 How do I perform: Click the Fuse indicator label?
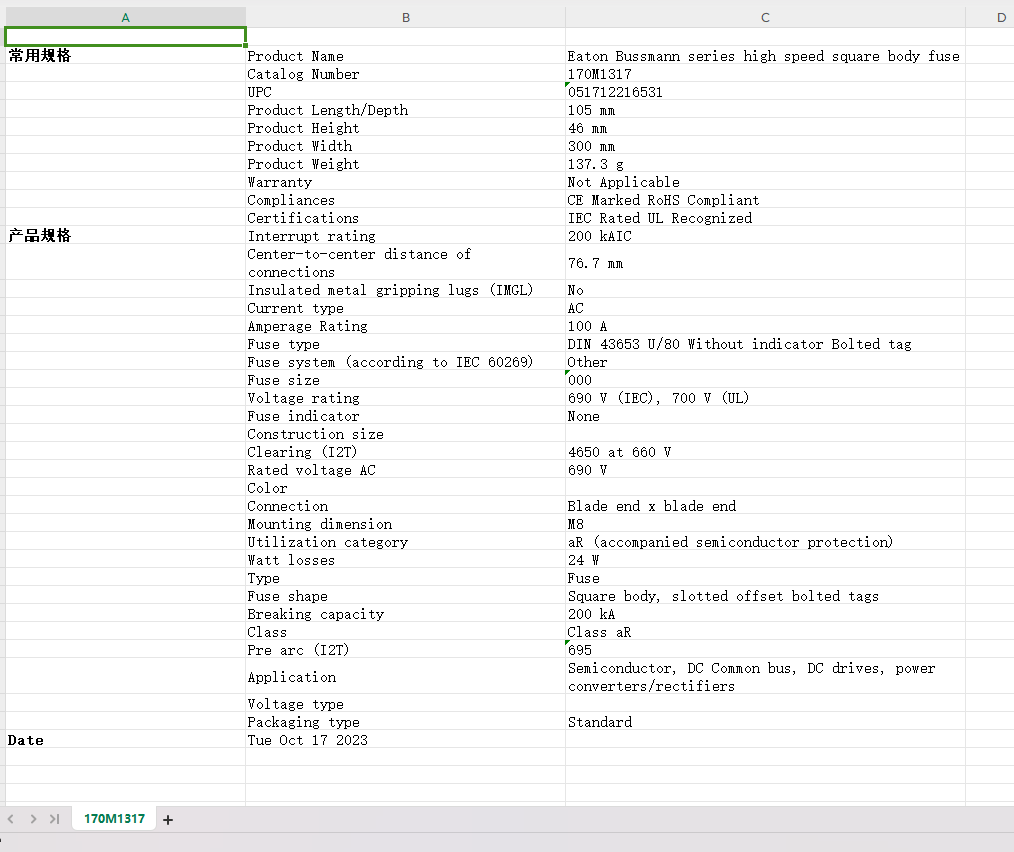[405, 416]
